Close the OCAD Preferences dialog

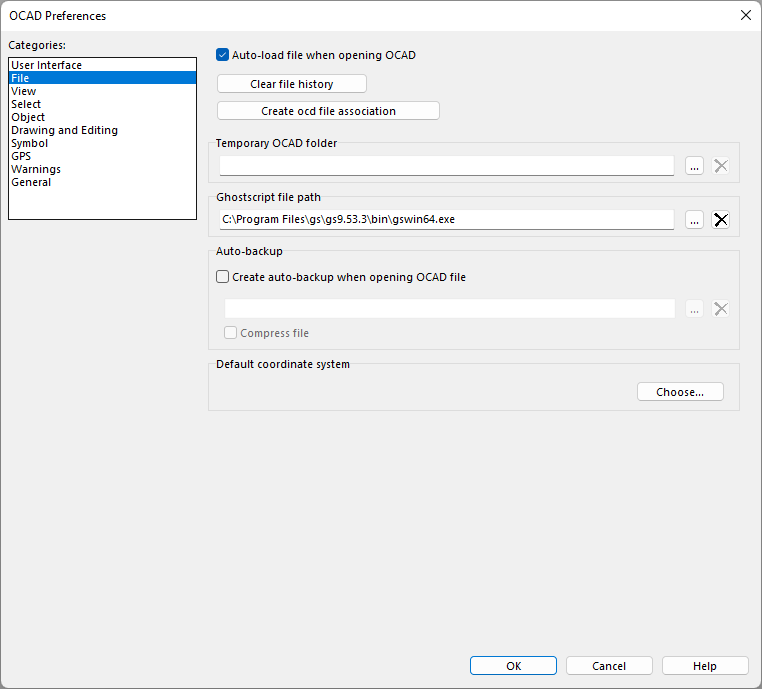coord(745,15)
